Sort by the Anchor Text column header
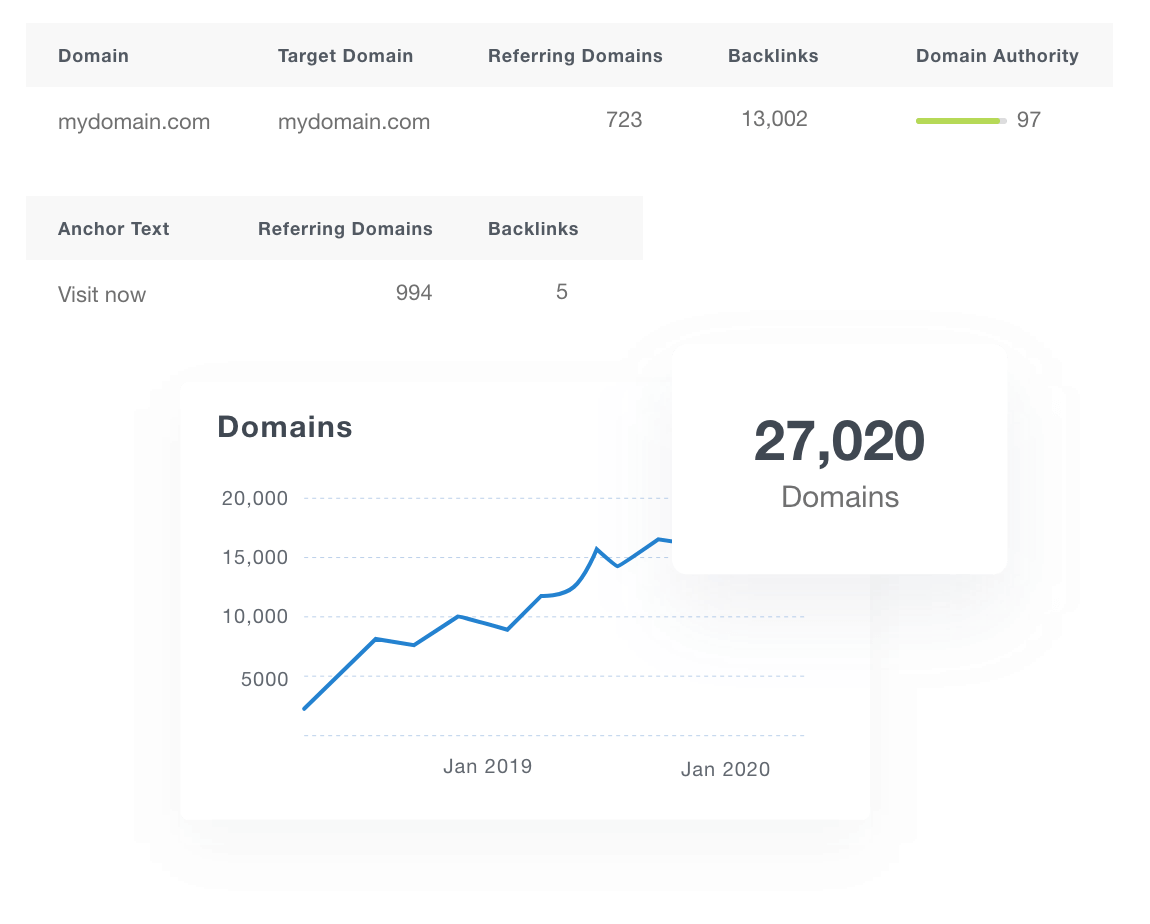This screenshot has height=924, width=1150. coord(113,228)
